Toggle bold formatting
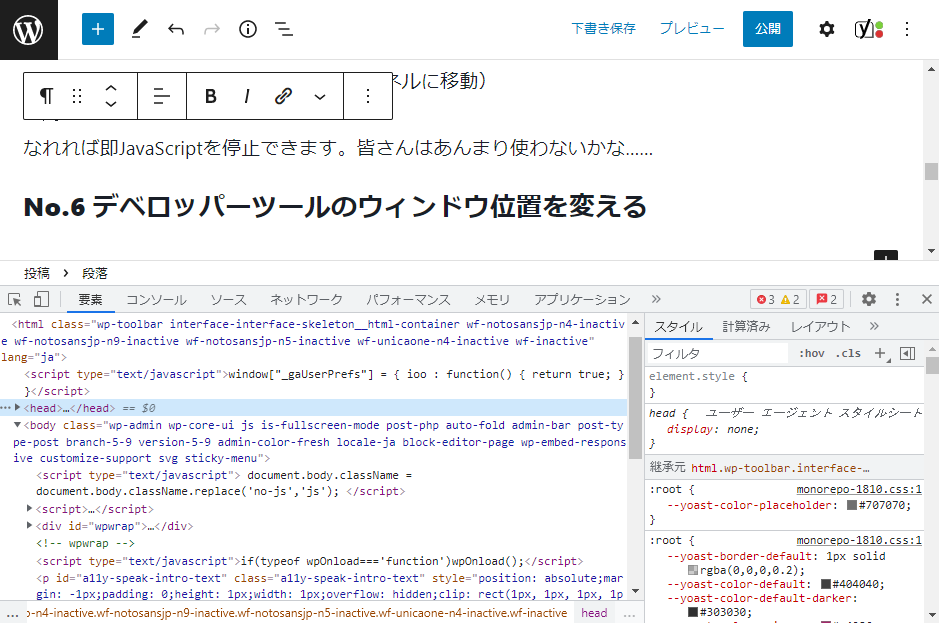Screen dimensions: 939x623 (210, 96)
